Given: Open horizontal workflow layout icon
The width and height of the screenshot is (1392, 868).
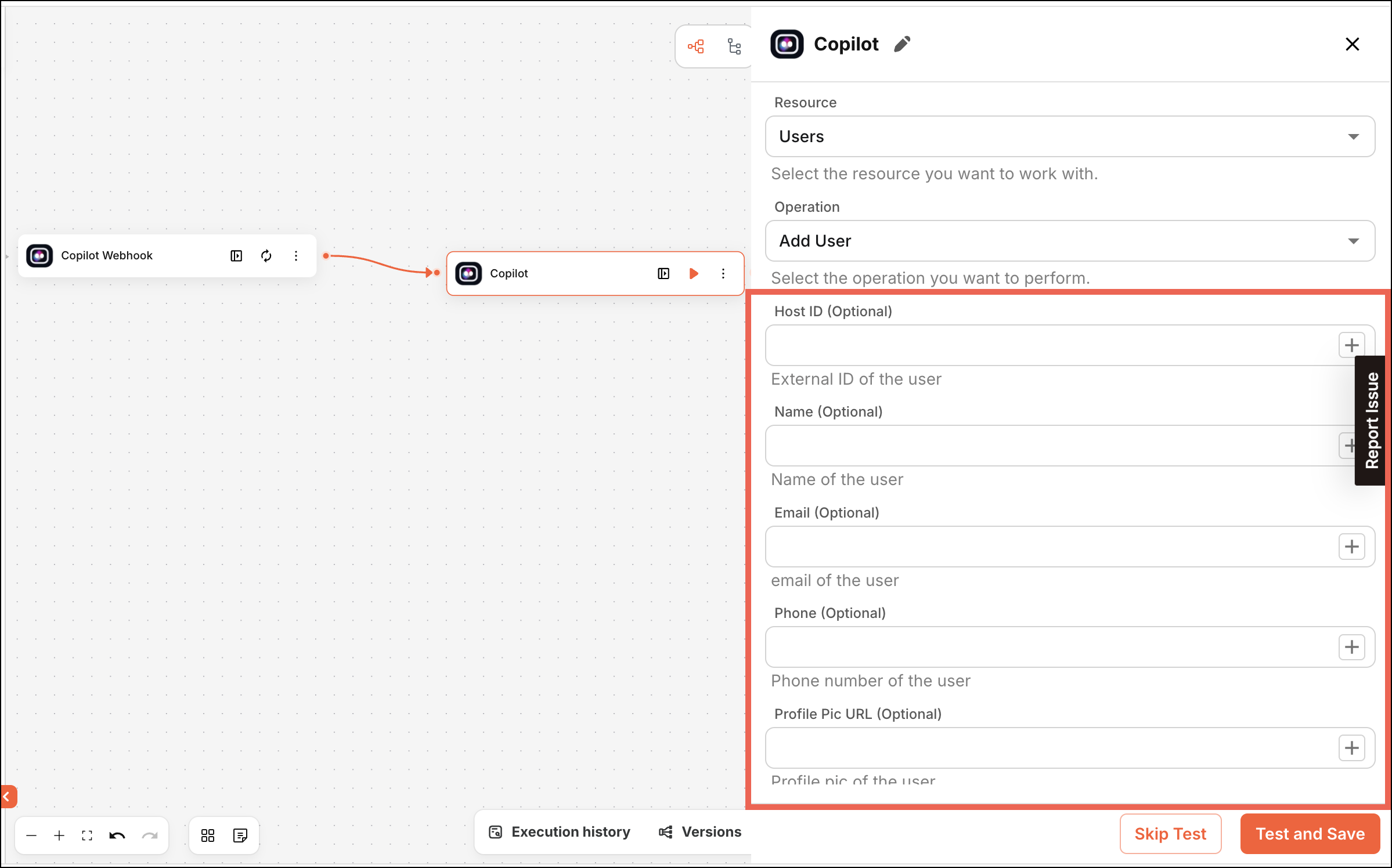Looking at the screenshot, I should click(696, 46).
